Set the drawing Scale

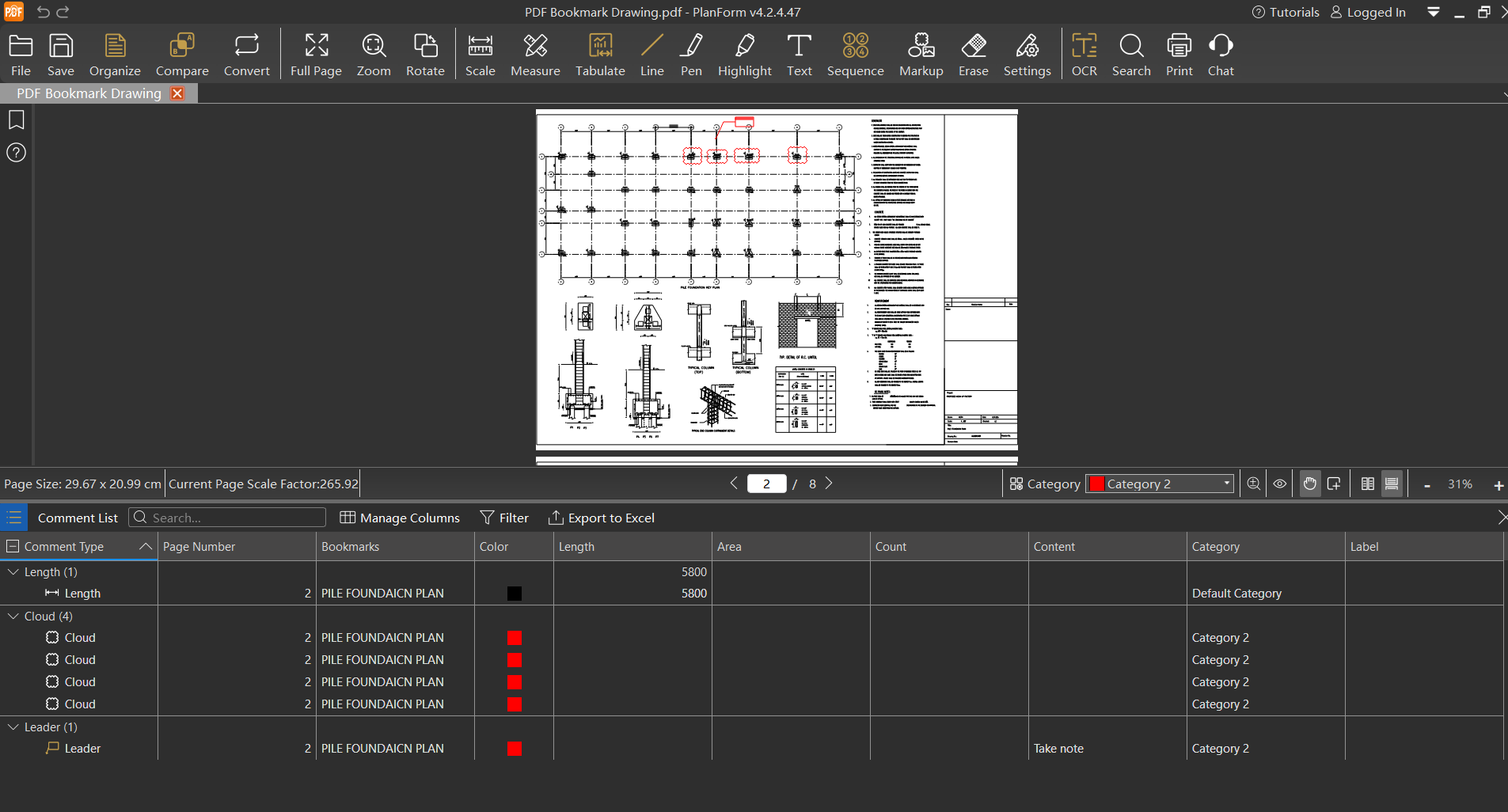click(480, 55)
